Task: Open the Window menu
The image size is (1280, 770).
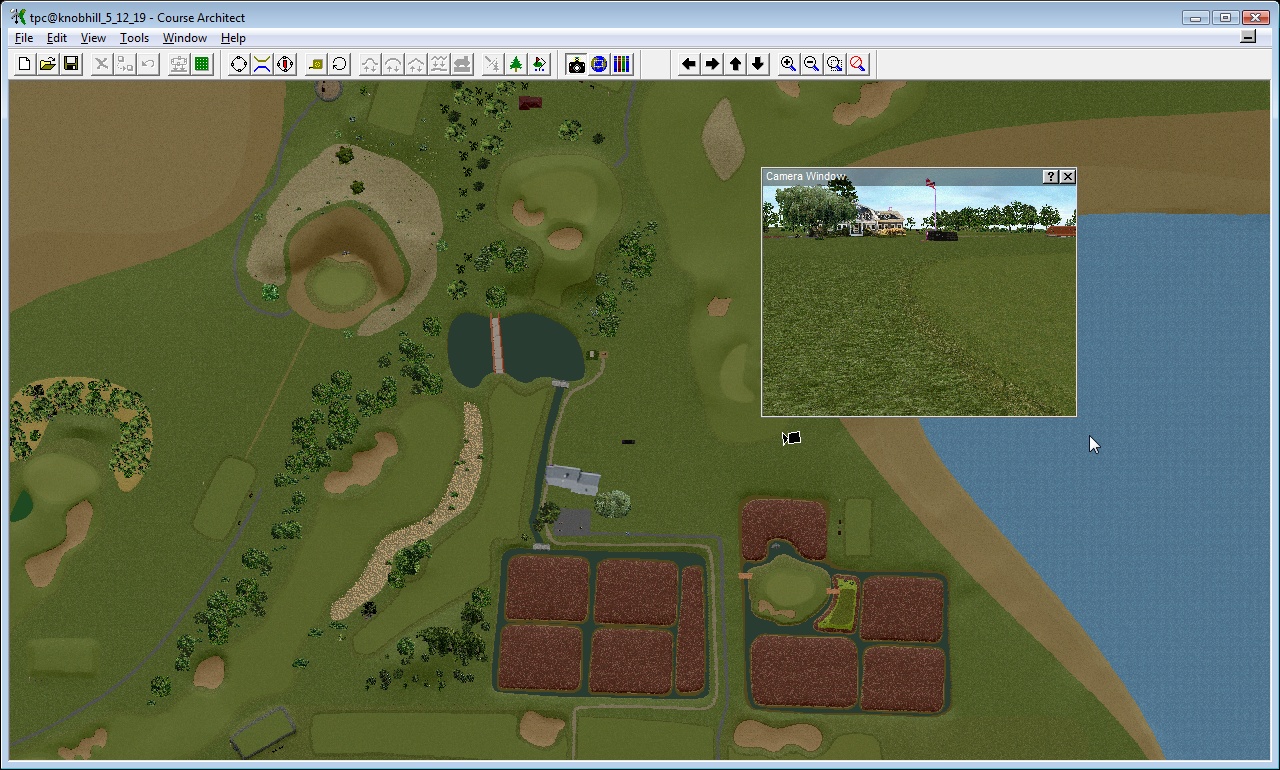Action: coord(185,38)
